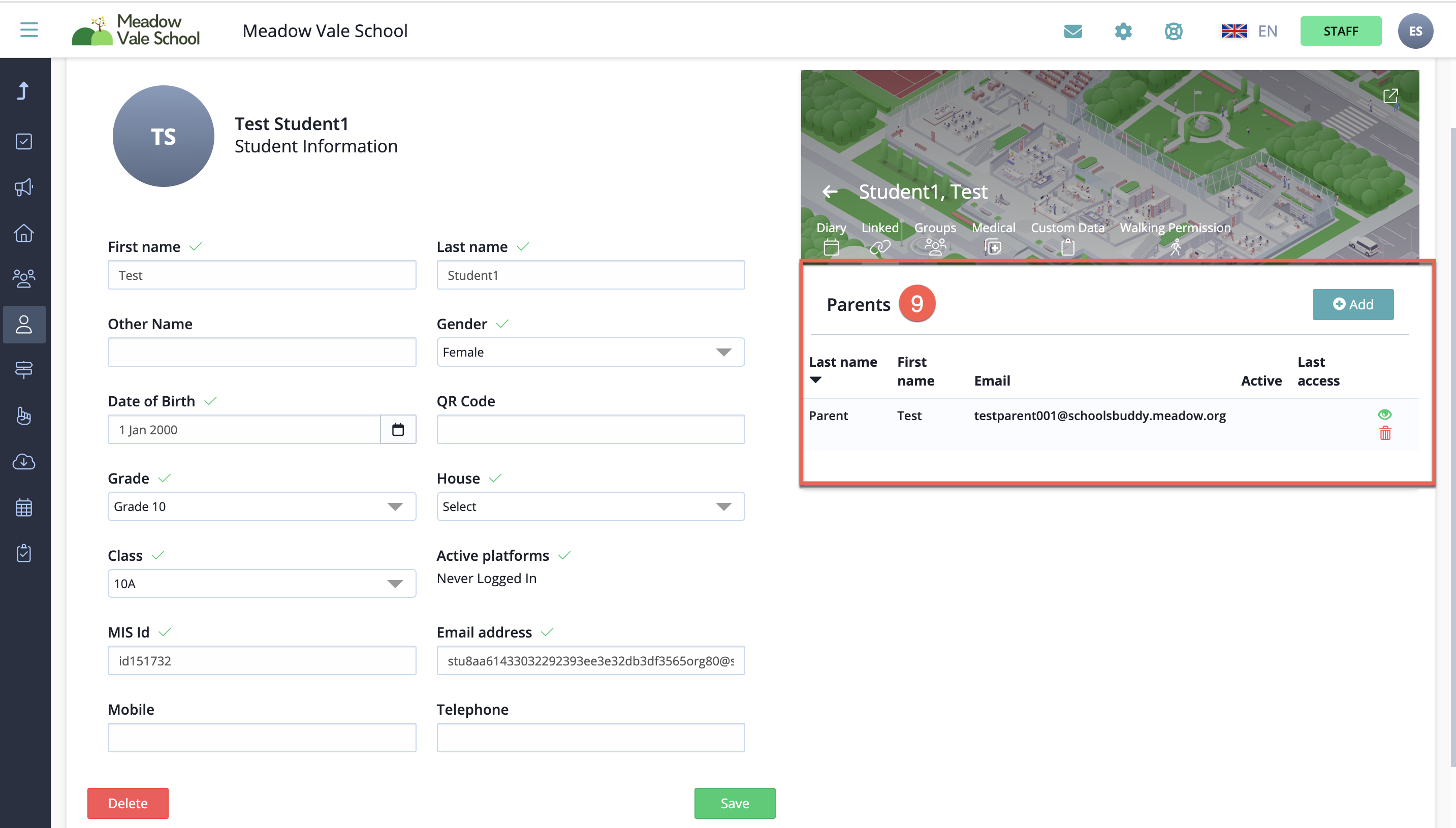Open calendar picker for Date of Birth
The width and height of the screenshot is (1456, 828).
click(398, 429)
